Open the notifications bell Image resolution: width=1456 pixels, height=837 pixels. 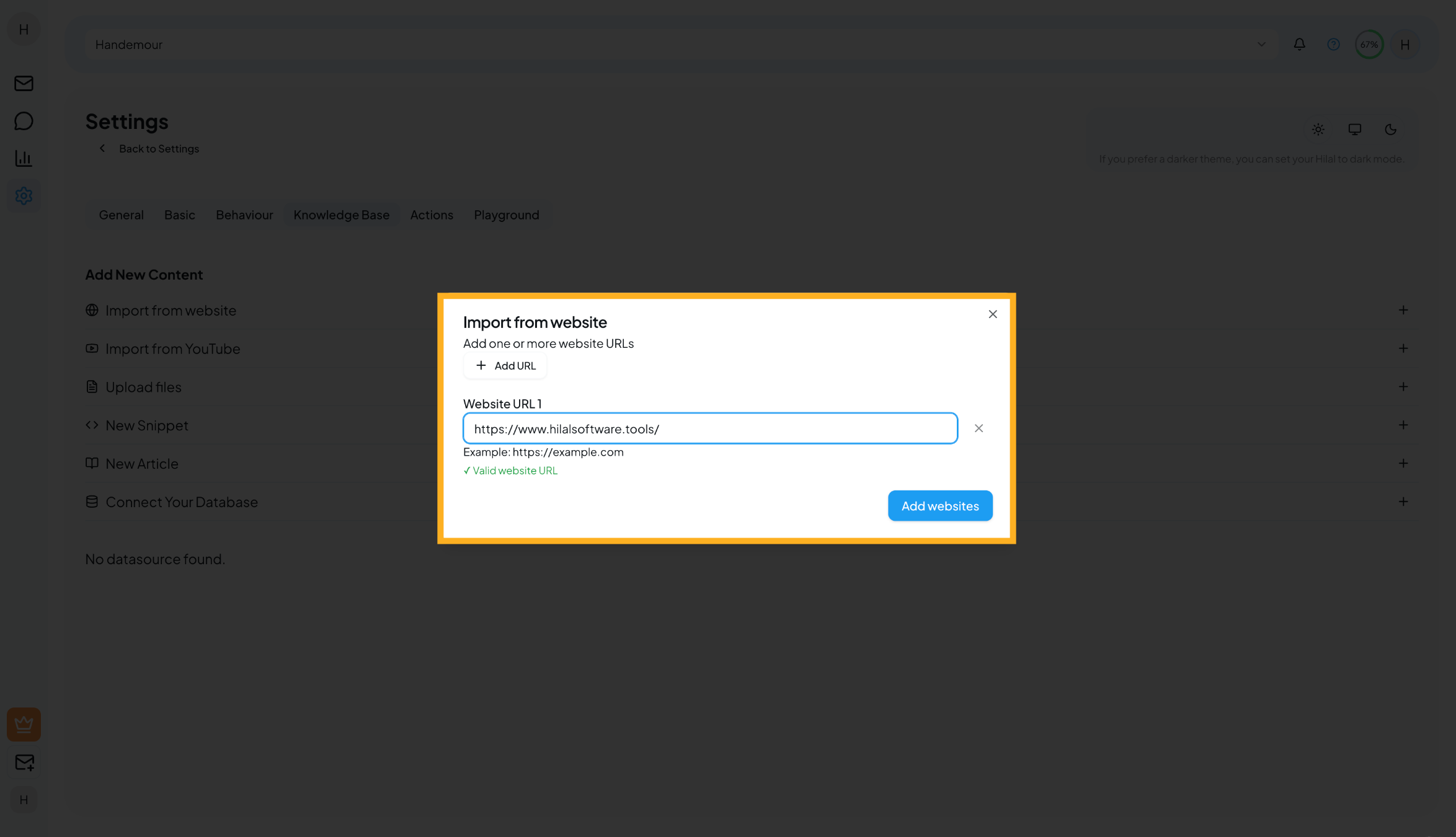[1299, 44]
